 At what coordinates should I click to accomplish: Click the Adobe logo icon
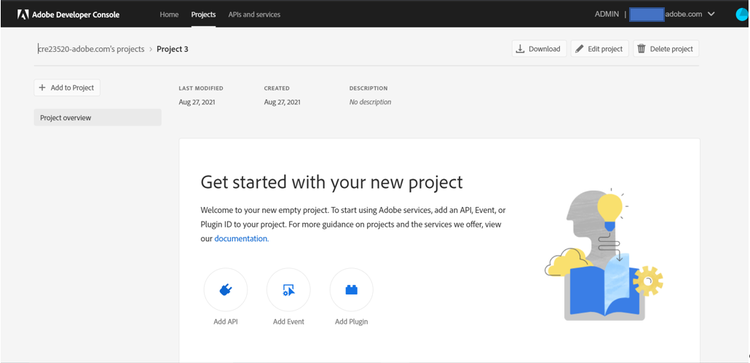23,14
